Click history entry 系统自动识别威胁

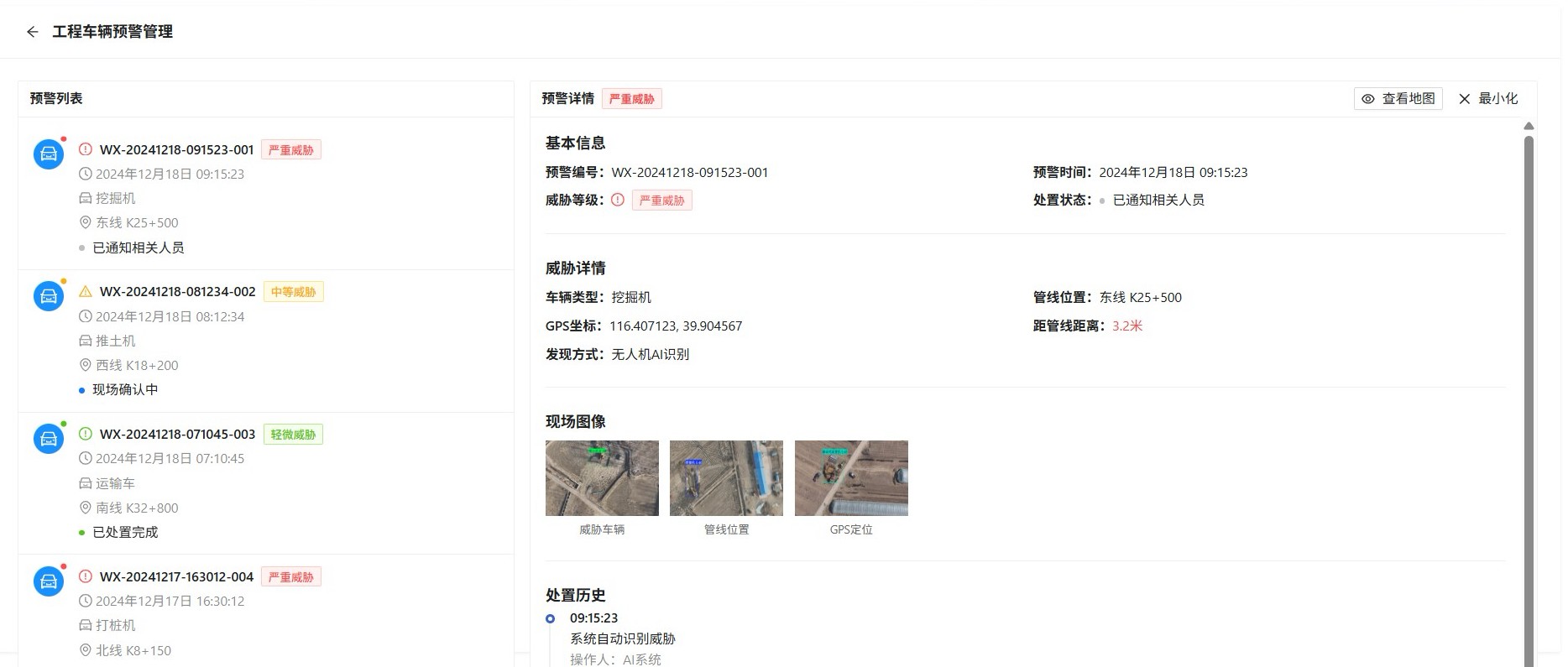click(x=623, y=638)
